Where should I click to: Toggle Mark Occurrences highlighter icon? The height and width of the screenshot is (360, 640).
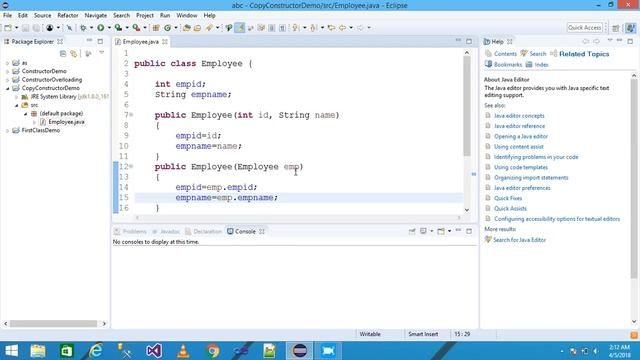[x=240, y=28]
